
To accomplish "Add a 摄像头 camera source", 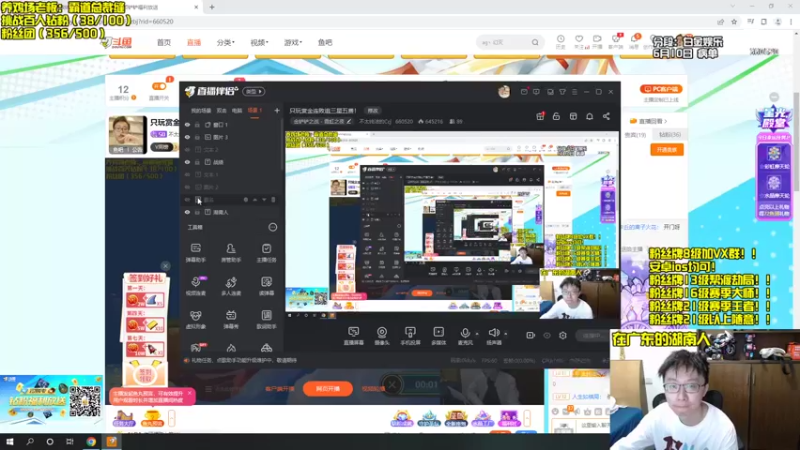I will [x=382, y=336].
